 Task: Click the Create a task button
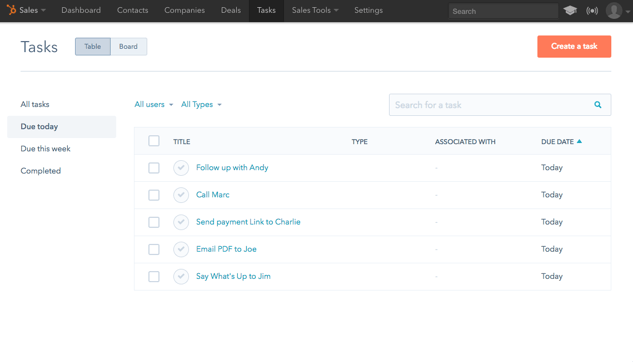click(x=574, y=46)
